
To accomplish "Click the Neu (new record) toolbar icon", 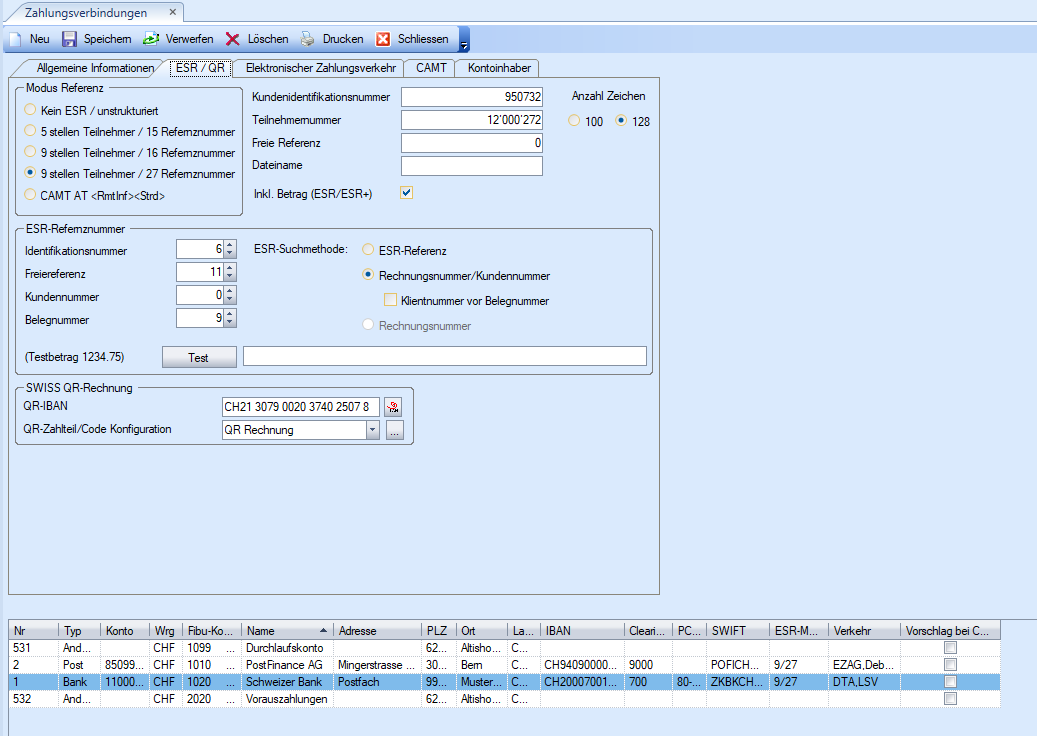I will 15,39.
